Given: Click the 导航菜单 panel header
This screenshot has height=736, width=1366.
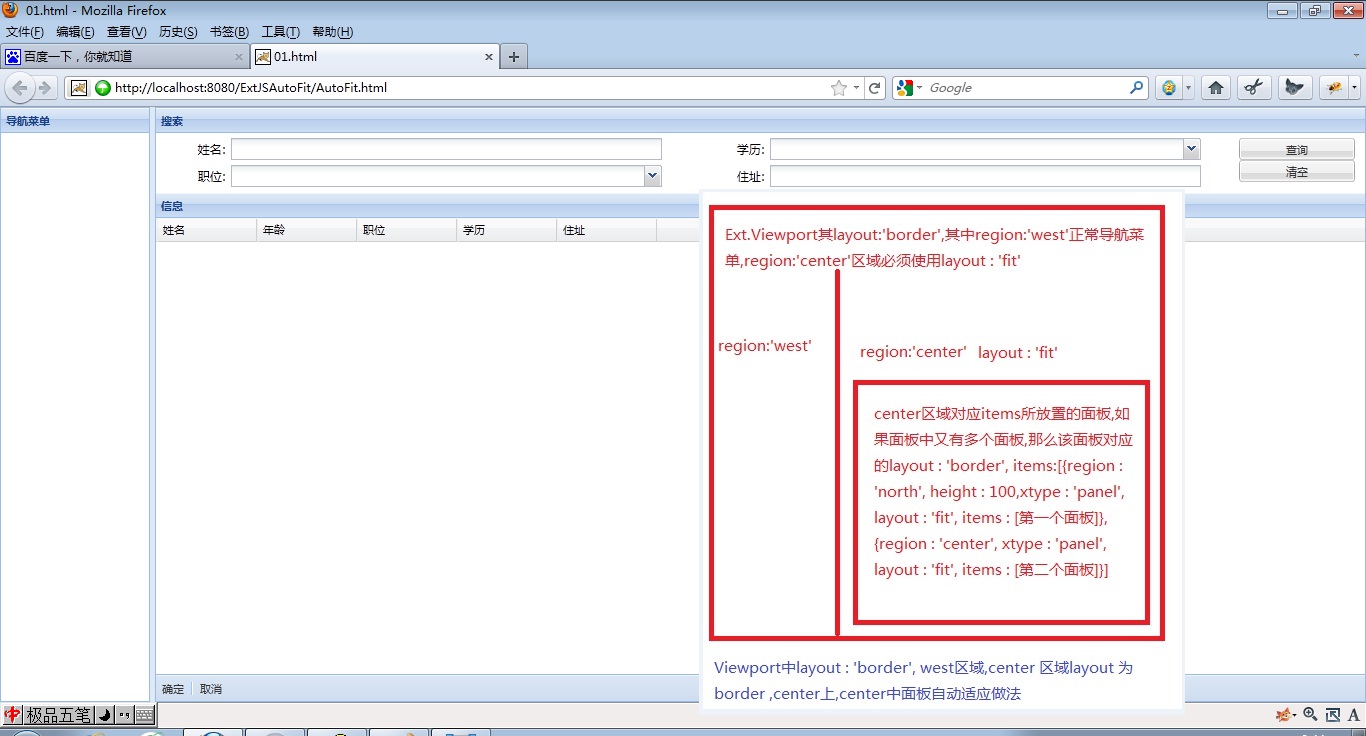Looking at the screenshot, I should click(x=75, y=122).
